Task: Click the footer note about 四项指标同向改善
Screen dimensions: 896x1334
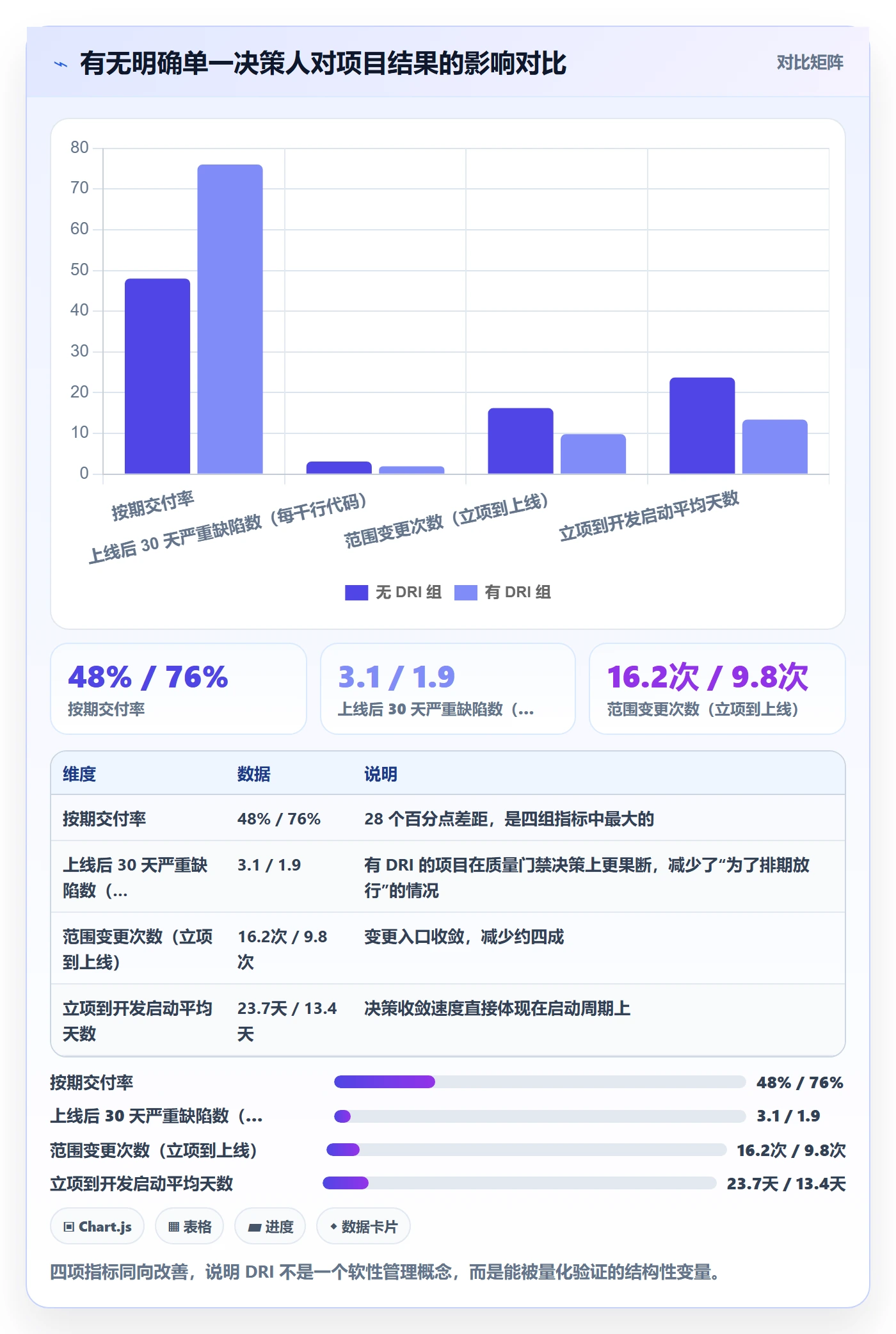Action: (385, 1272)
